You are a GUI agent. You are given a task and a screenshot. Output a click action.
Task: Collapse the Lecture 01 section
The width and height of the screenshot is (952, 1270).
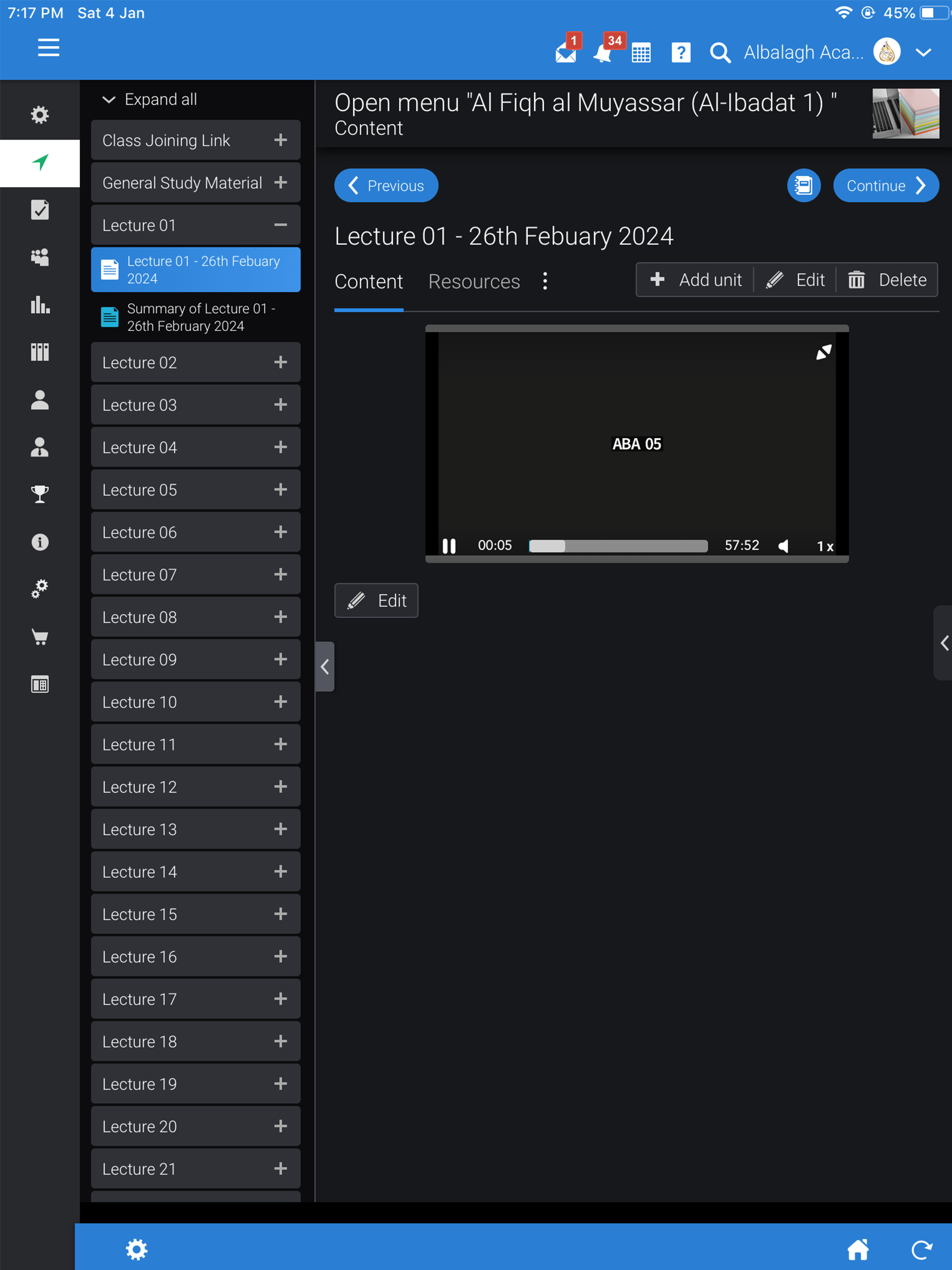280,225
